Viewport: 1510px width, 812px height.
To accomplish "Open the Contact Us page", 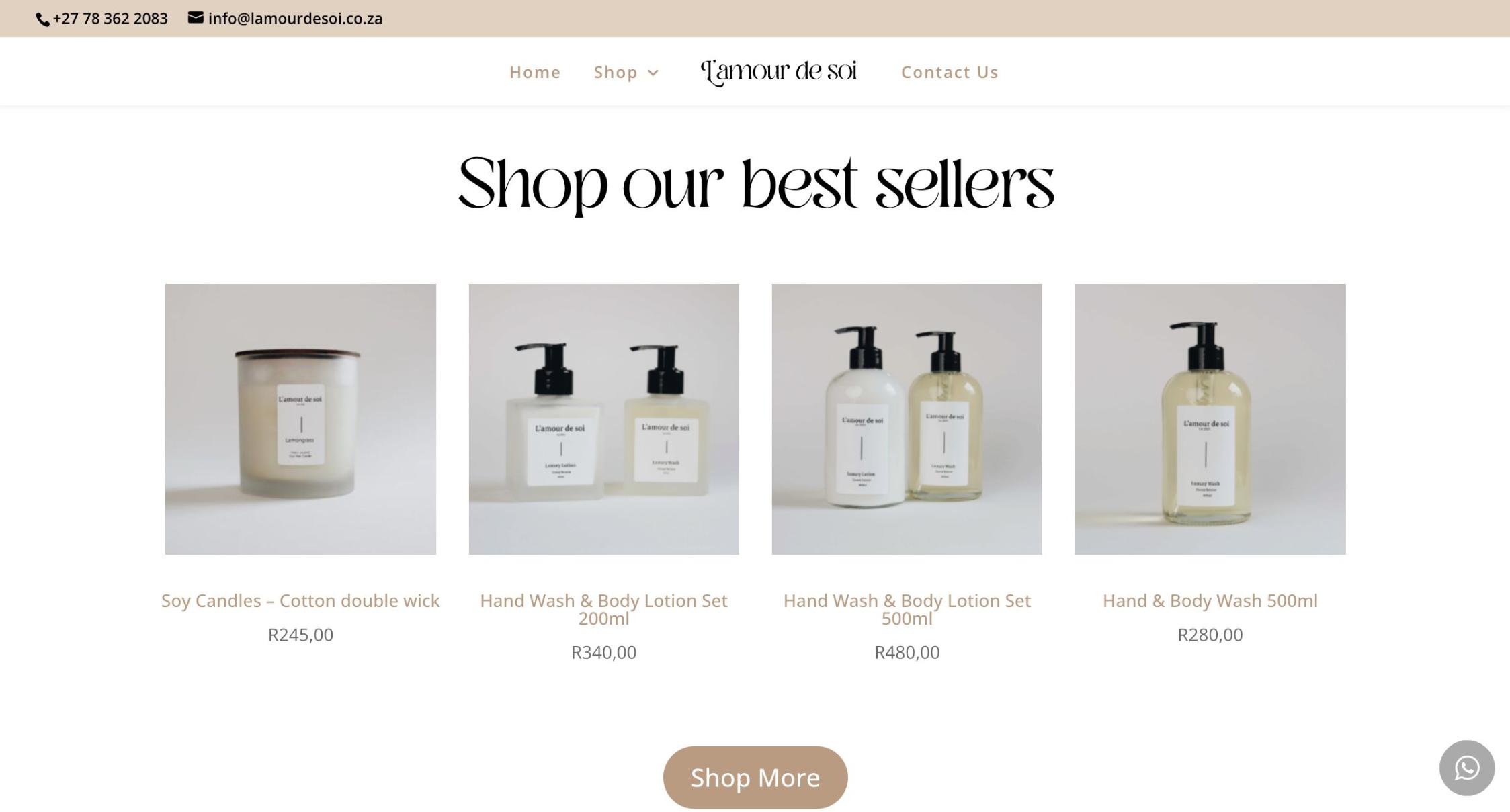I will [x=950, y=72].
